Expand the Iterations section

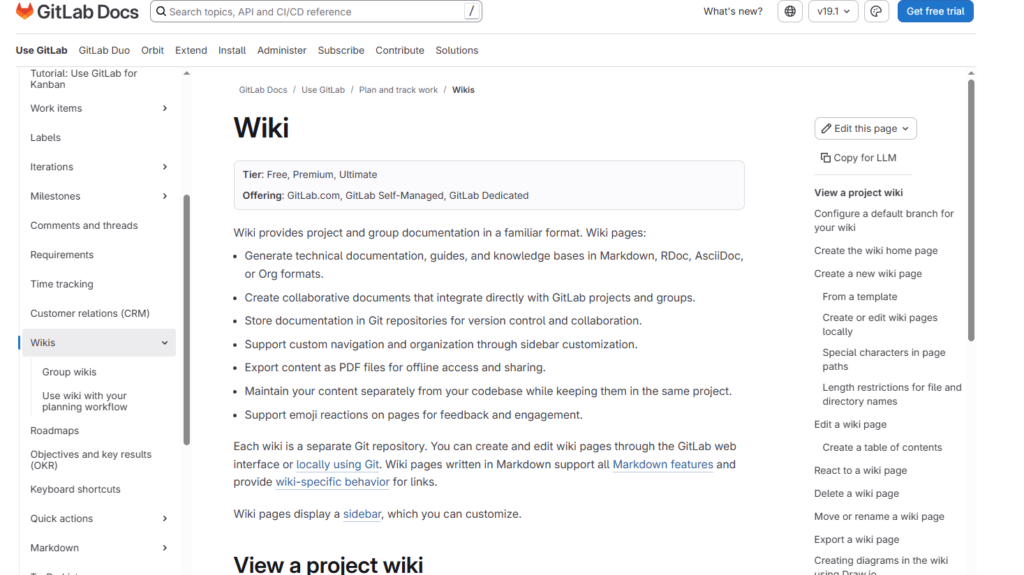165,167
